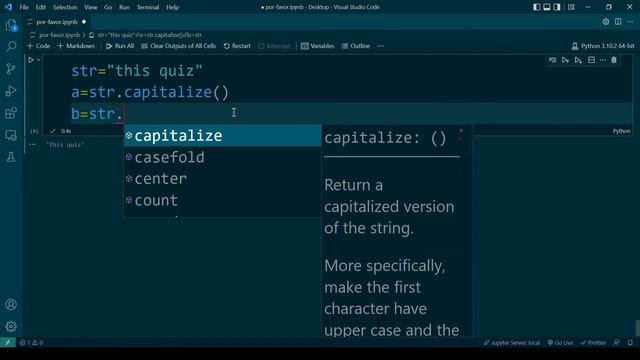Open the Manage gear icon

coord(11,326)
